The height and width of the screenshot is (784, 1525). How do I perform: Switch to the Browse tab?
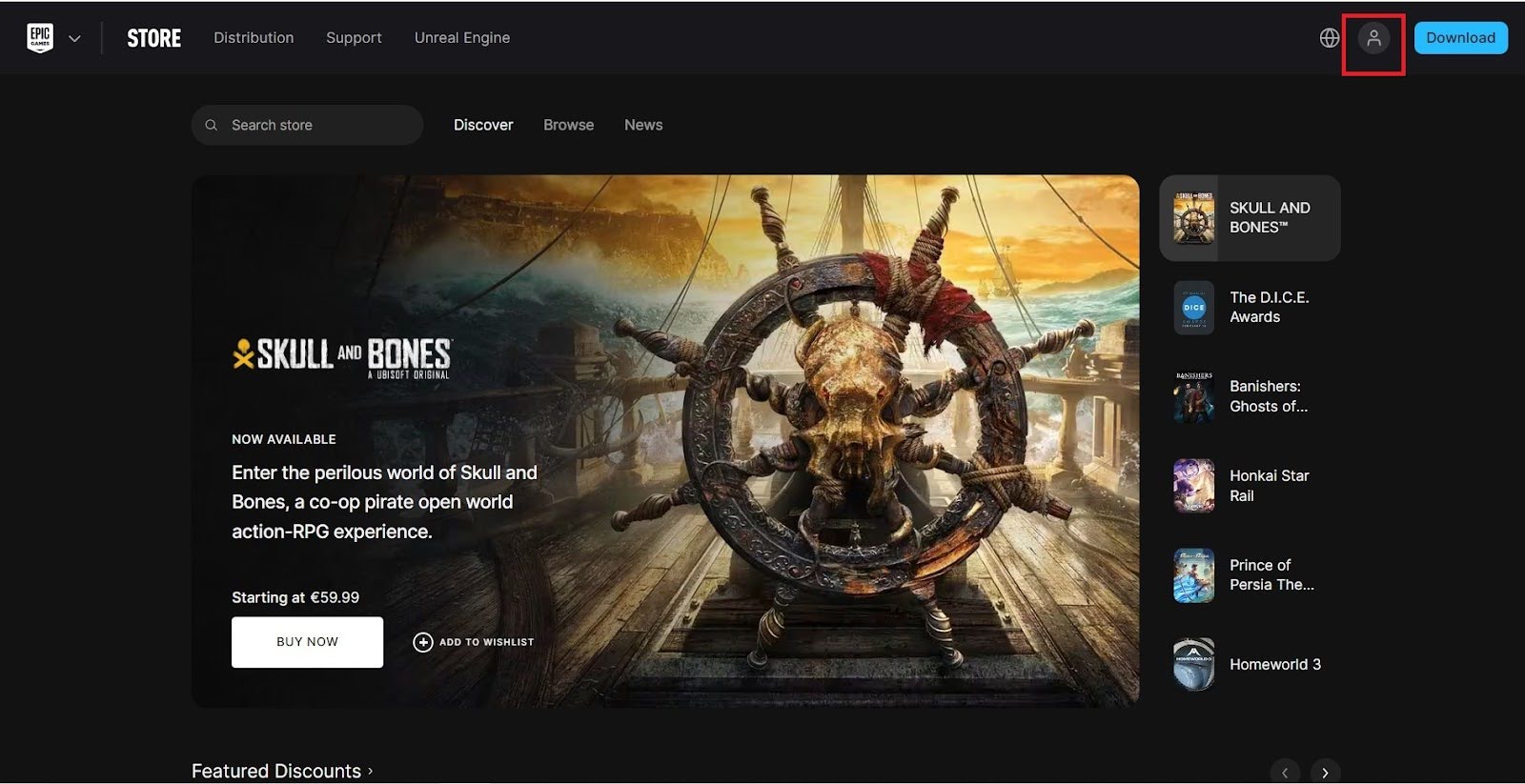[568, 125]
